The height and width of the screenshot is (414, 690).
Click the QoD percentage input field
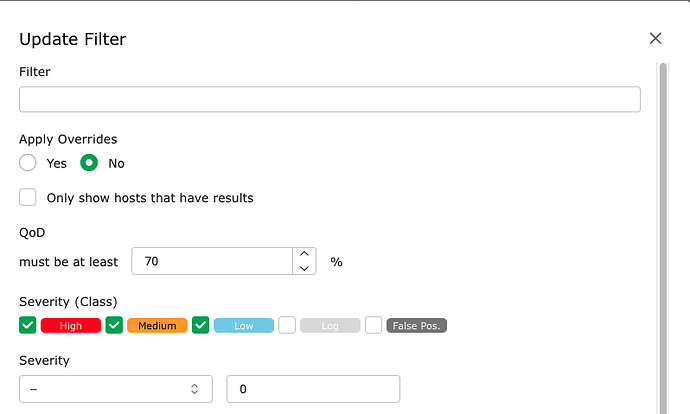[x=211, y=261]
